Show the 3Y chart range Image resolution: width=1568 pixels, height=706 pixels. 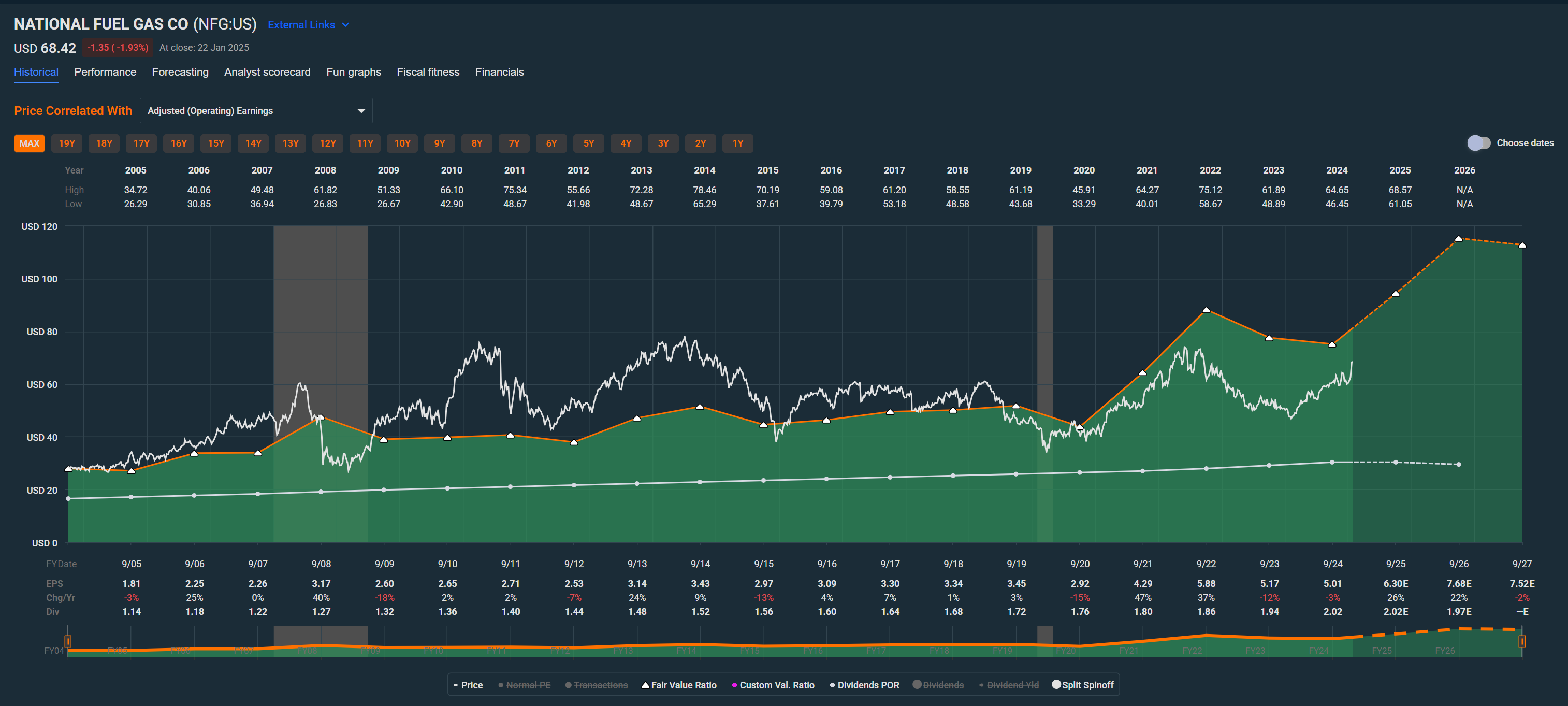point(663,143)
